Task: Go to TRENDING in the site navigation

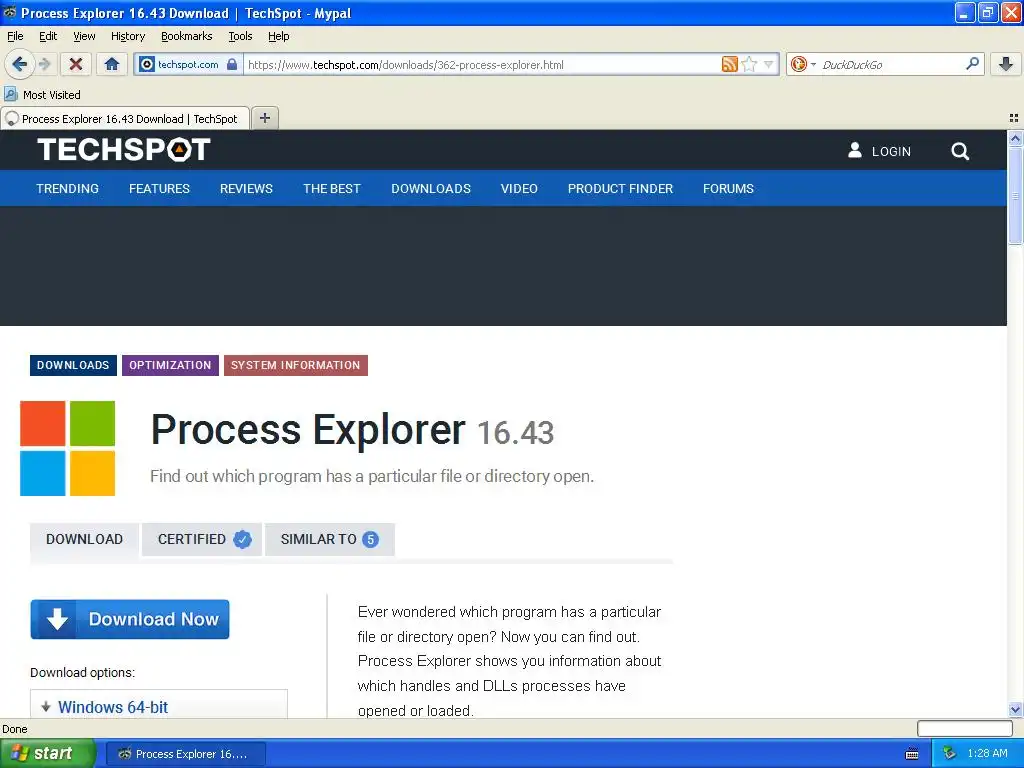Action: (67, 189)
